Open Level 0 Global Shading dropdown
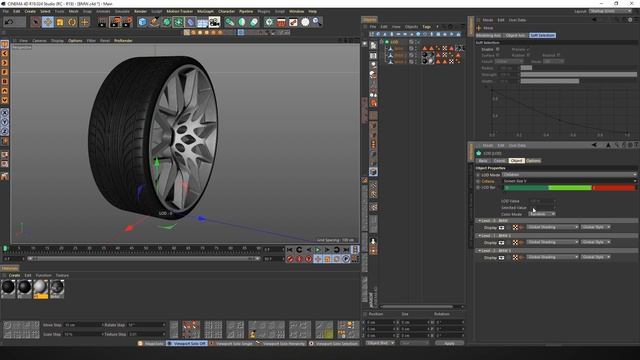The image size is (640, 360). (x=552, y=227)
